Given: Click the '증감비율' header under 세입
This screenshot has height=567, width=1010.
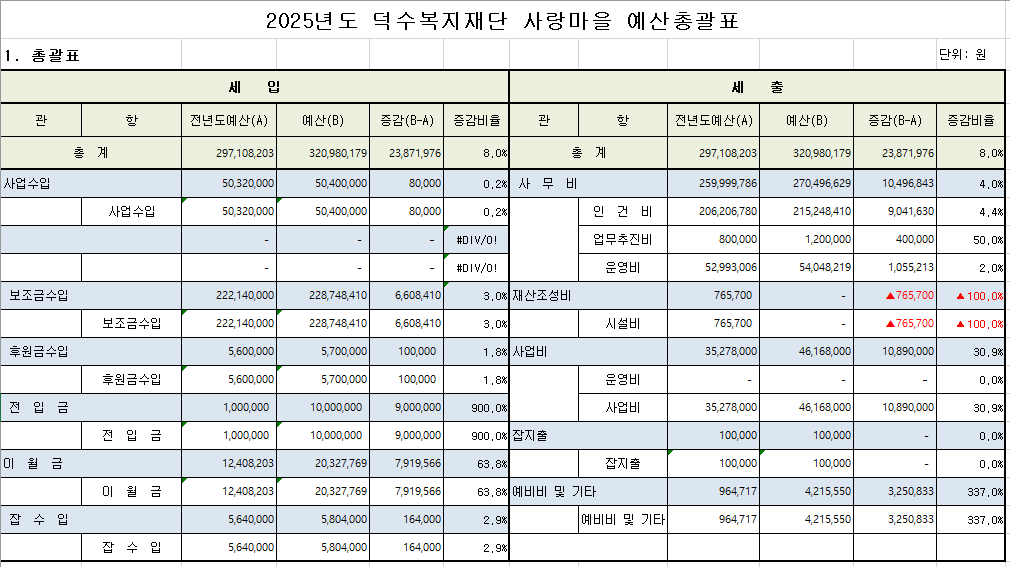Looking at the screenshot, I should click(x=476, y=121).
